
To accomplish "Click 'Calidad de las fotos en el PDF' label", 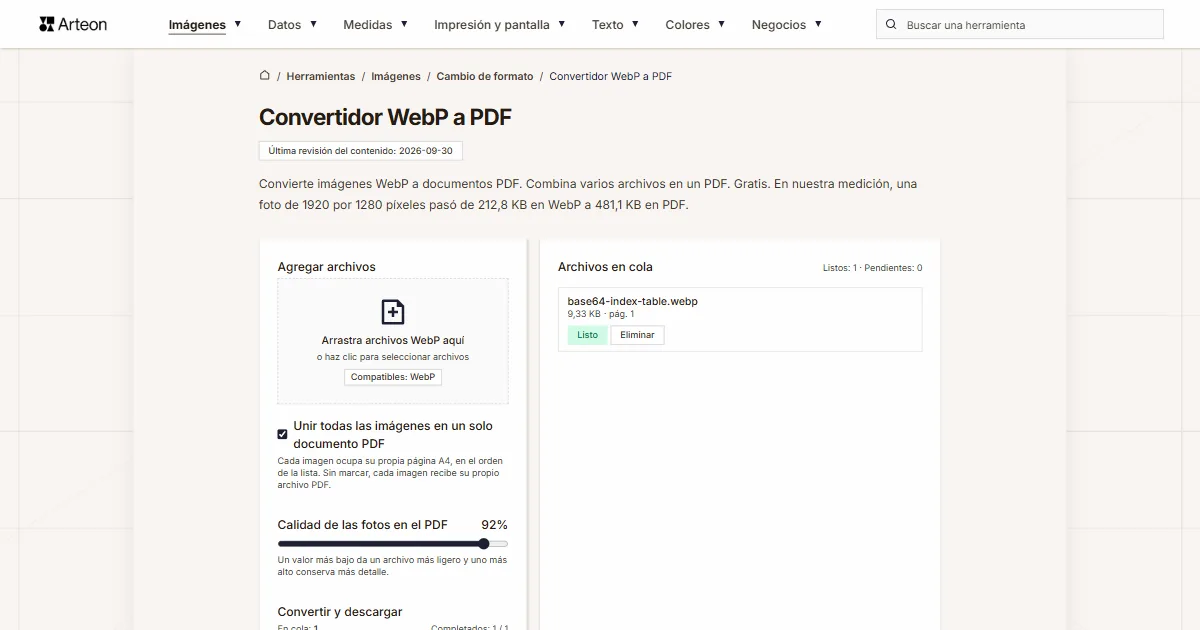I will coord(363,525).
